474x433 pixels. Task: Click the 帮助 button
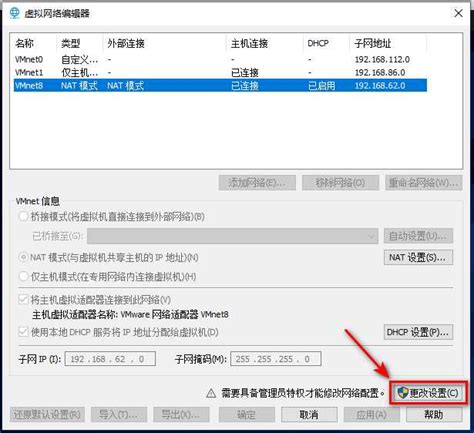[x=434, y=415]
